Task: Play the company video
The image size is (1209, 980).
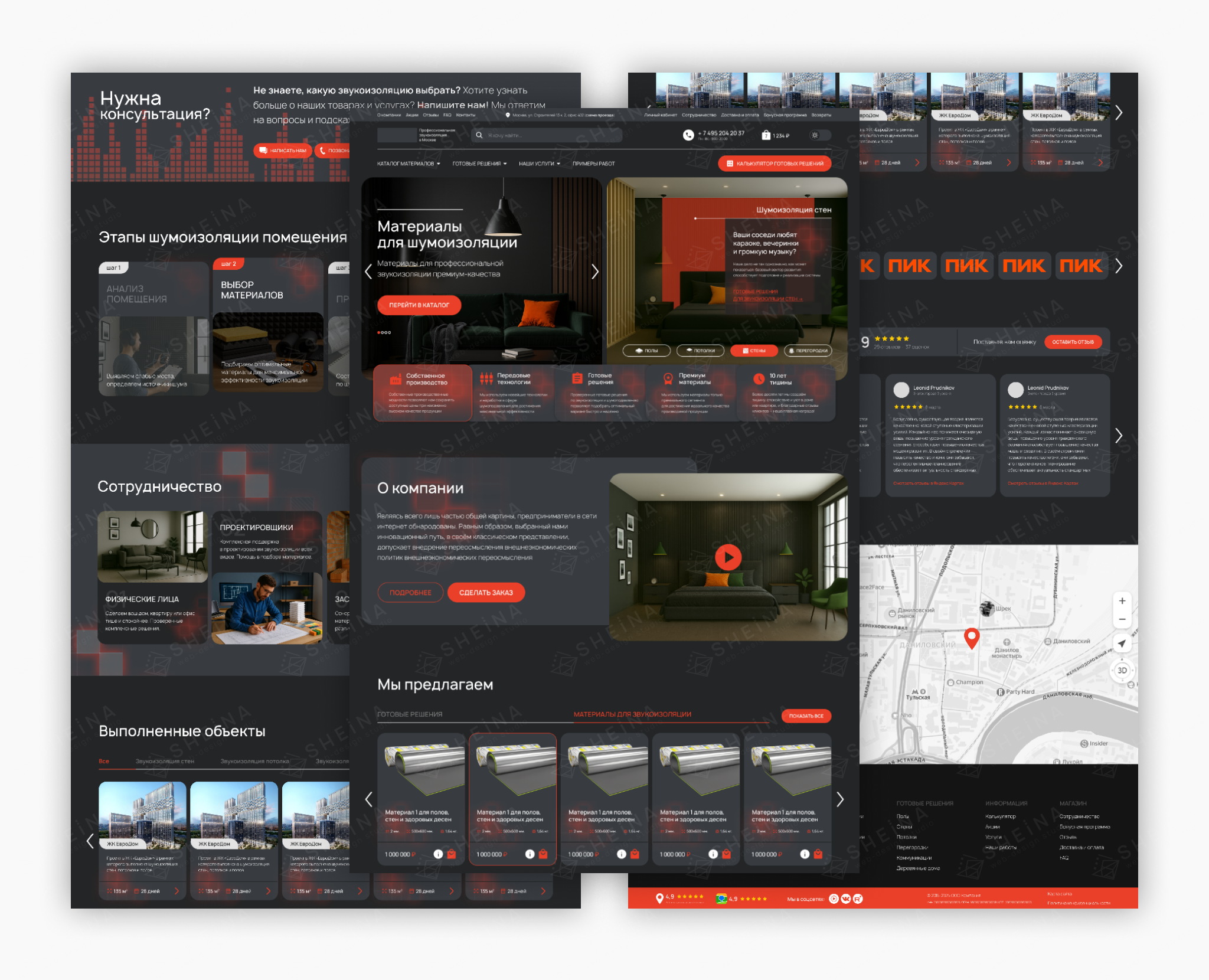Action: [728, 557]
